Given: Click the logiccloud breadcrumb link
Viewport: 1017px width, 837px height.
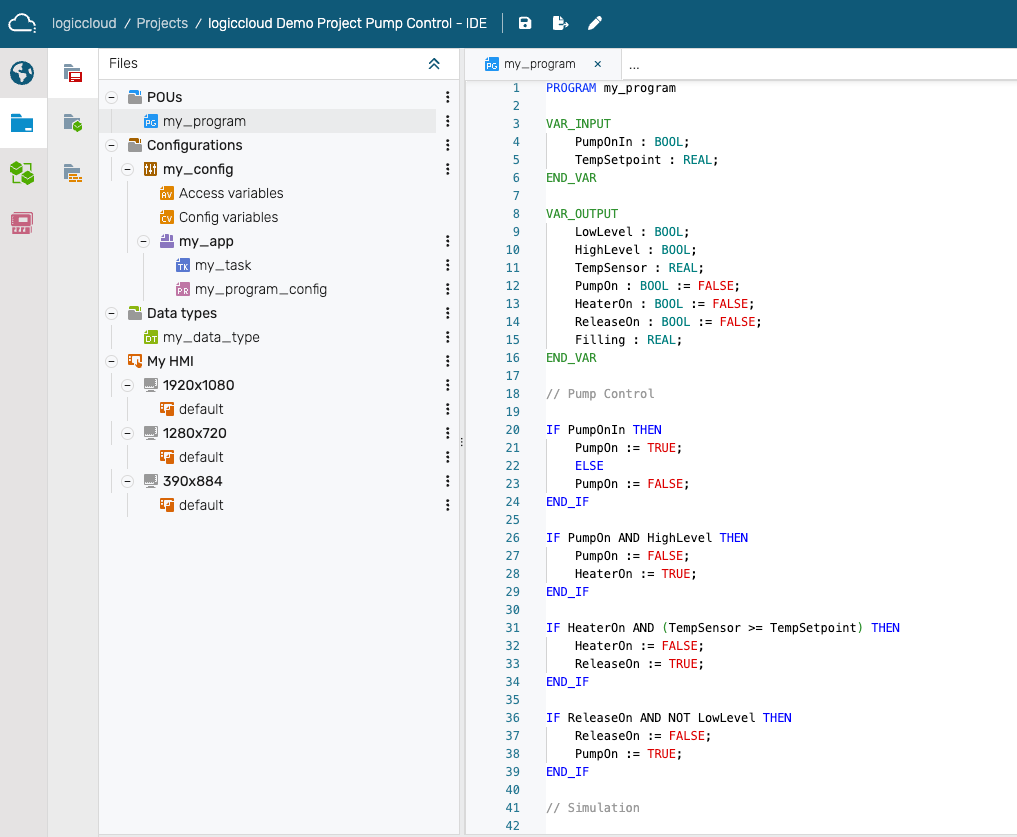Looking at the screenshot, I should [x=84, y=23].
